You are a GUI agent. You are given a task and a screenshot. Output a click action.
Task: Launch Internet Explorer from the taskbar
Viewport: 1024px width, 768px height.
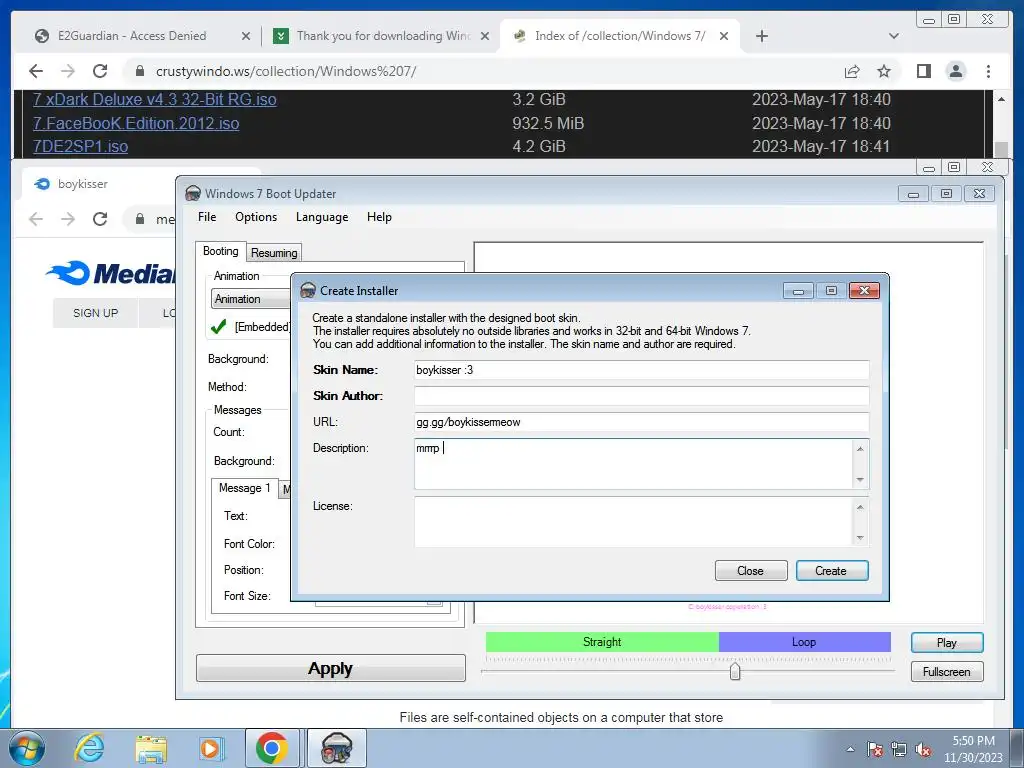tap(88, 748)
